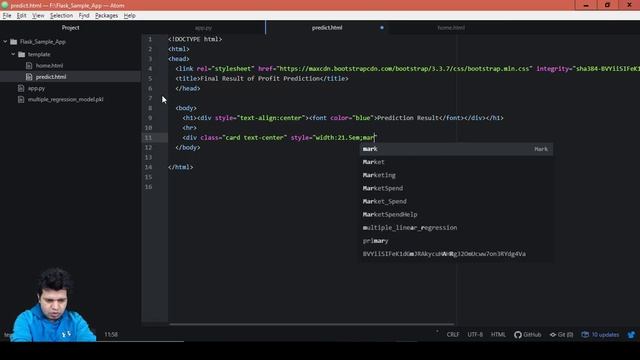Click the bird icon in status bar
The width and height of the screenshot is (640, 360).
pos(631,335)
